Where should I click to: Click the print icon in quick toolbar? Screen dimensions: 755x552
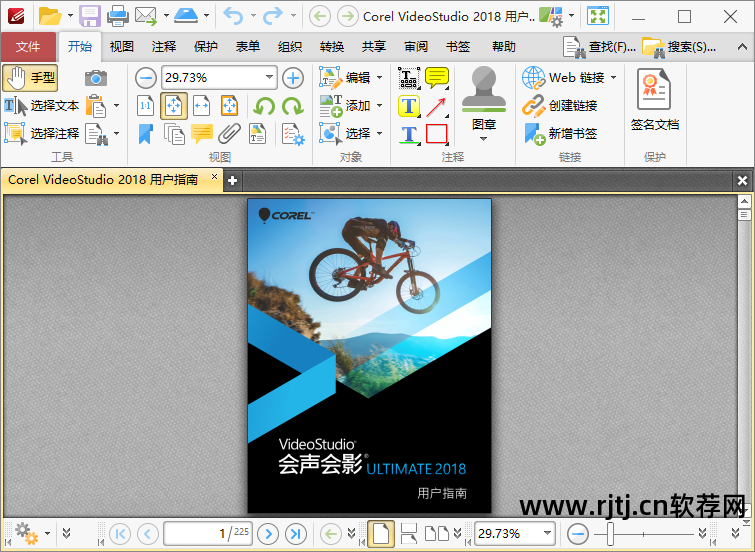coord(117,16)
